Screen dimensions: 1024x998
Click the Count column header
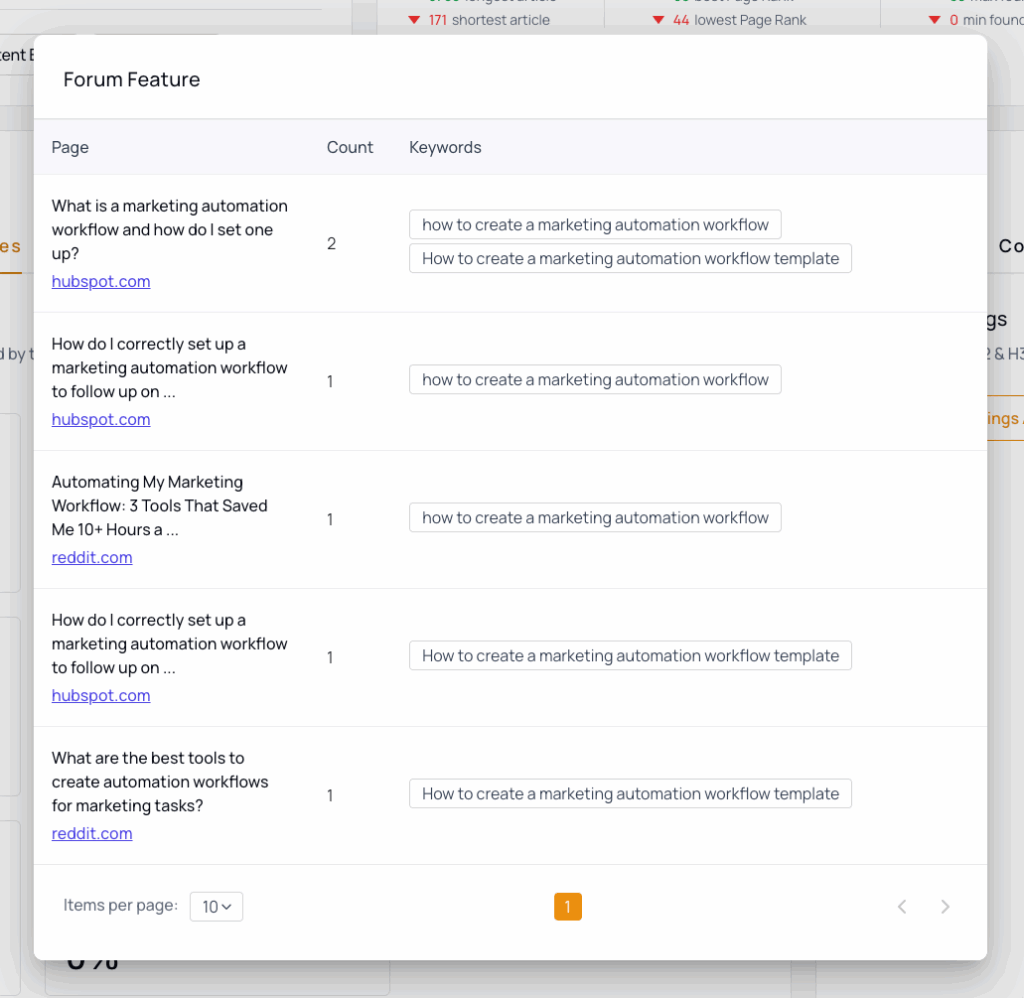(350, 148)
